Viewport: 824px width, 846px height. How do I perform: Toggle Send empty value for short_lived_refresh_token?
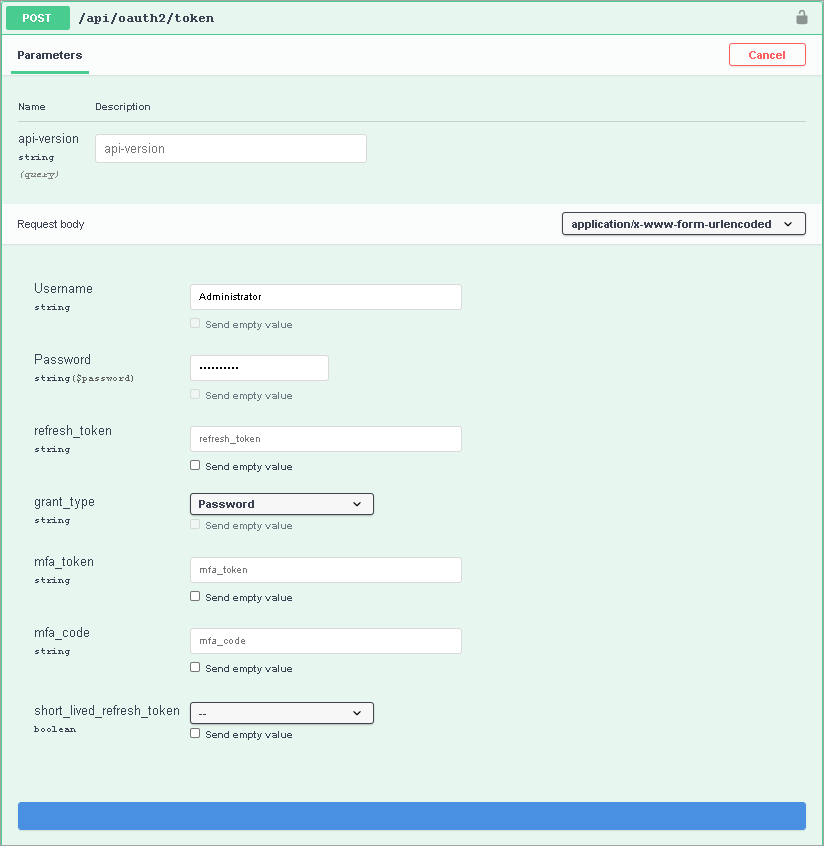(x=195, y=733)
